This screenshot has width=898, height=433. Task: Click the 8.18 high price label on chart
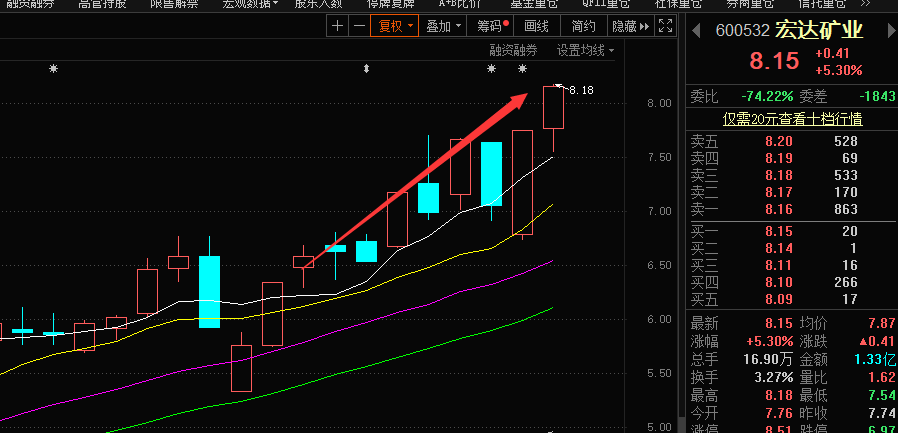coord(581,90)
